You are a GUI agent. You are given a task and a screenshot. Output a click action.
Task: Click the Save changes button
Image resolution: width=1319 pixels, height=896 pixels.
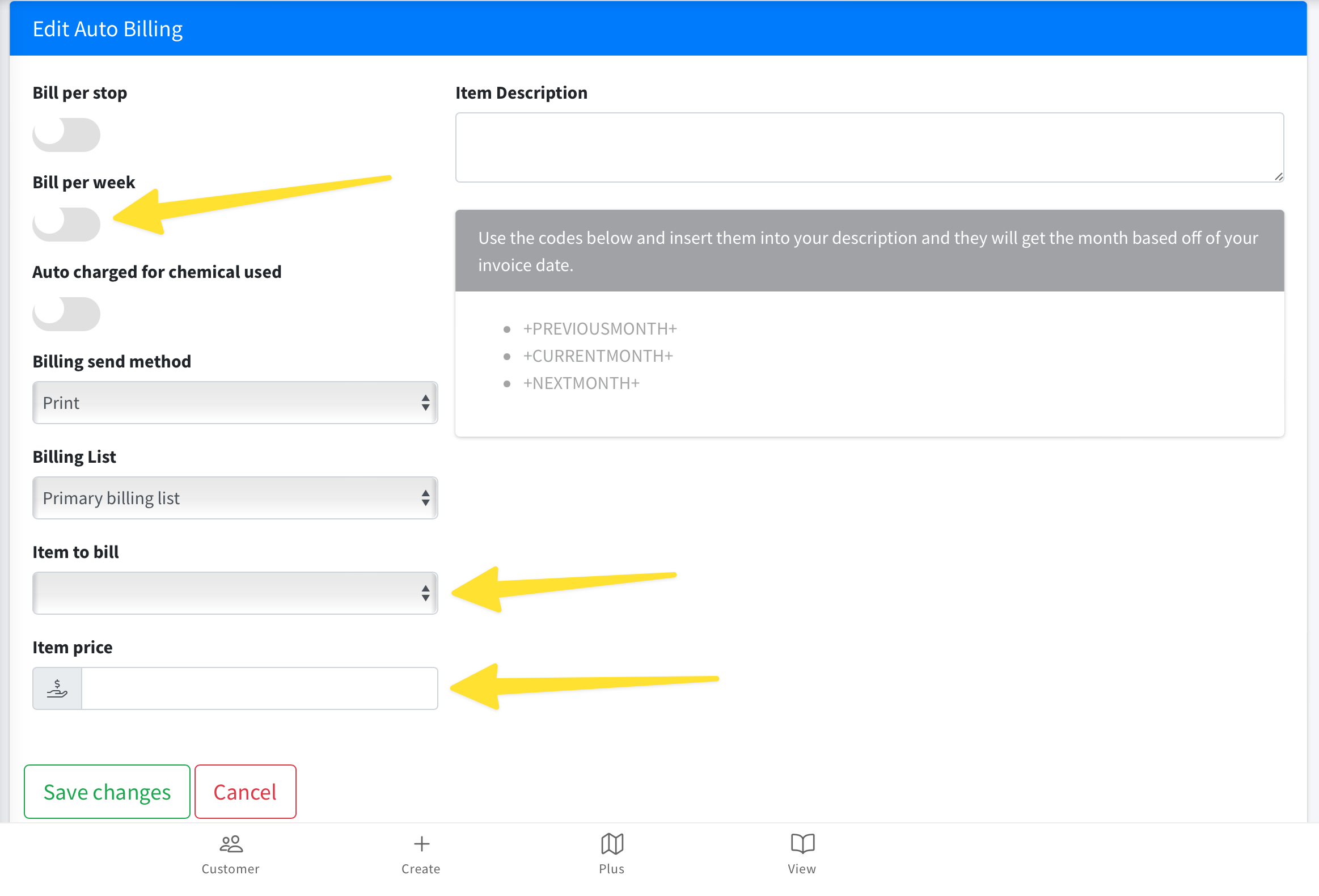[107, 792]
